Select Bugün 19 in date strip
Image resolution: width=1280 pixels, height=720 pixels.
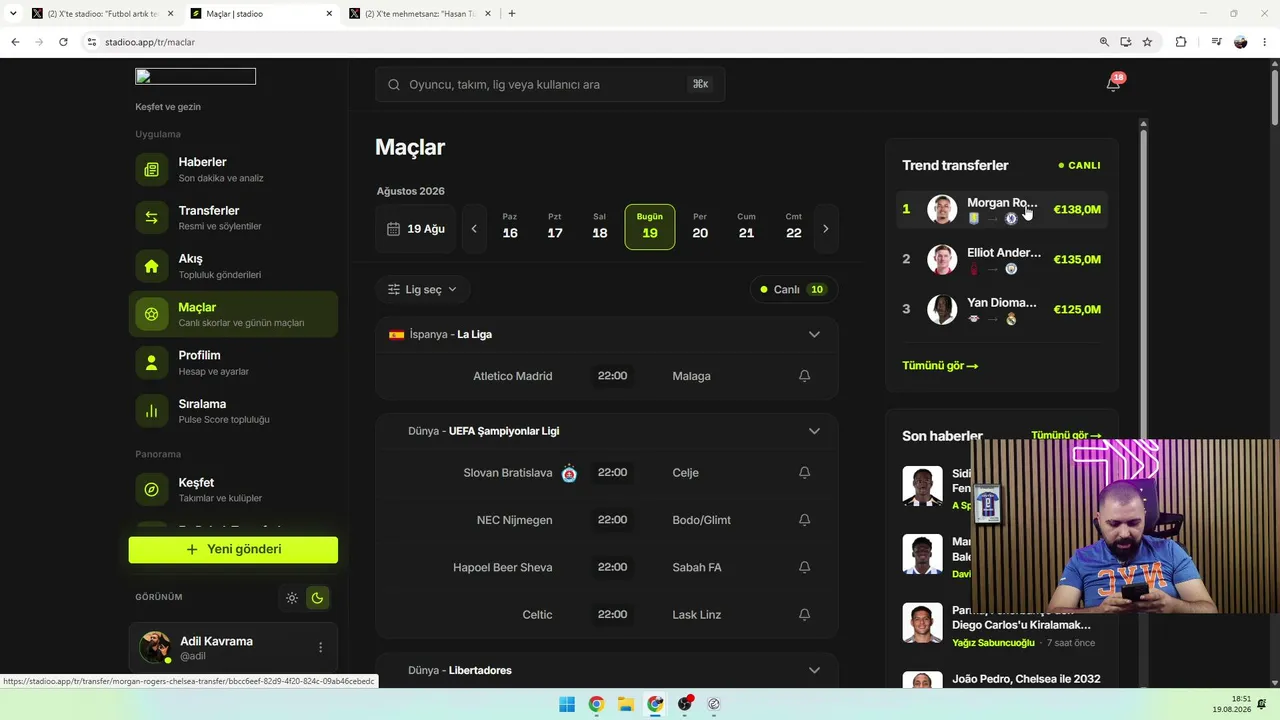(650, 227)
